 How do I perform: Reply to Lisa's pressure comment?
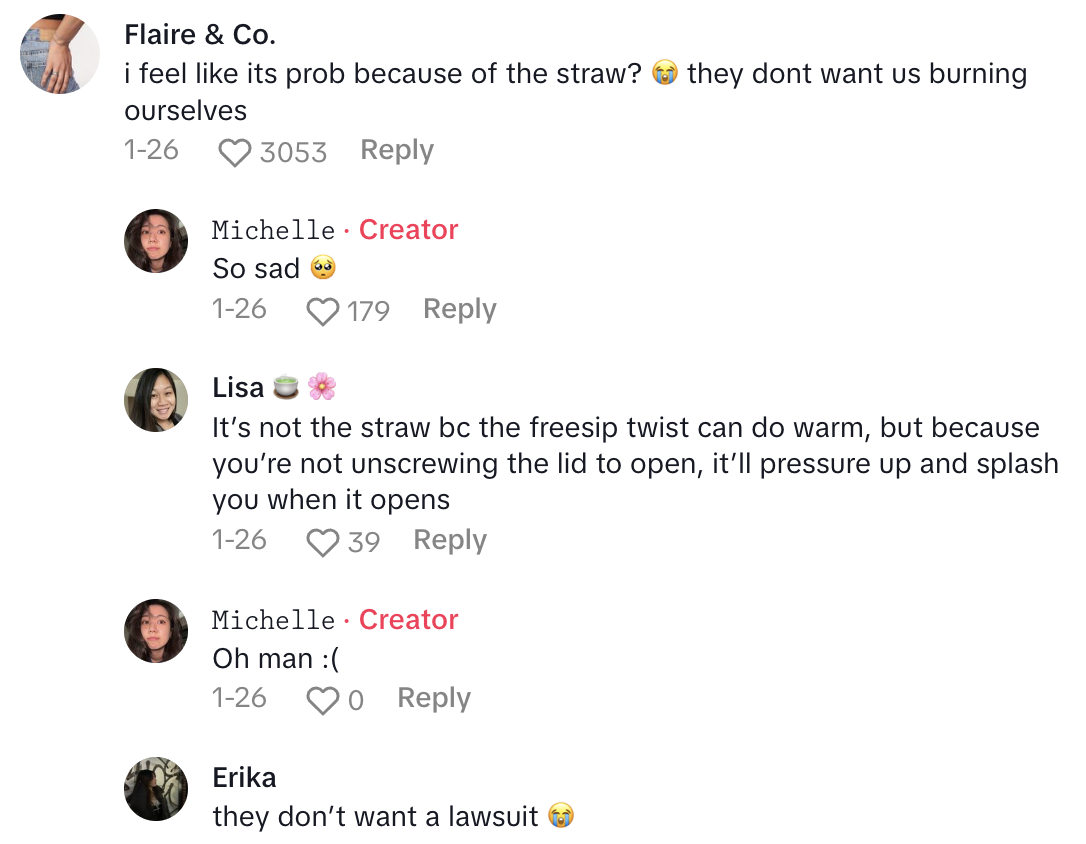[449, 540]
